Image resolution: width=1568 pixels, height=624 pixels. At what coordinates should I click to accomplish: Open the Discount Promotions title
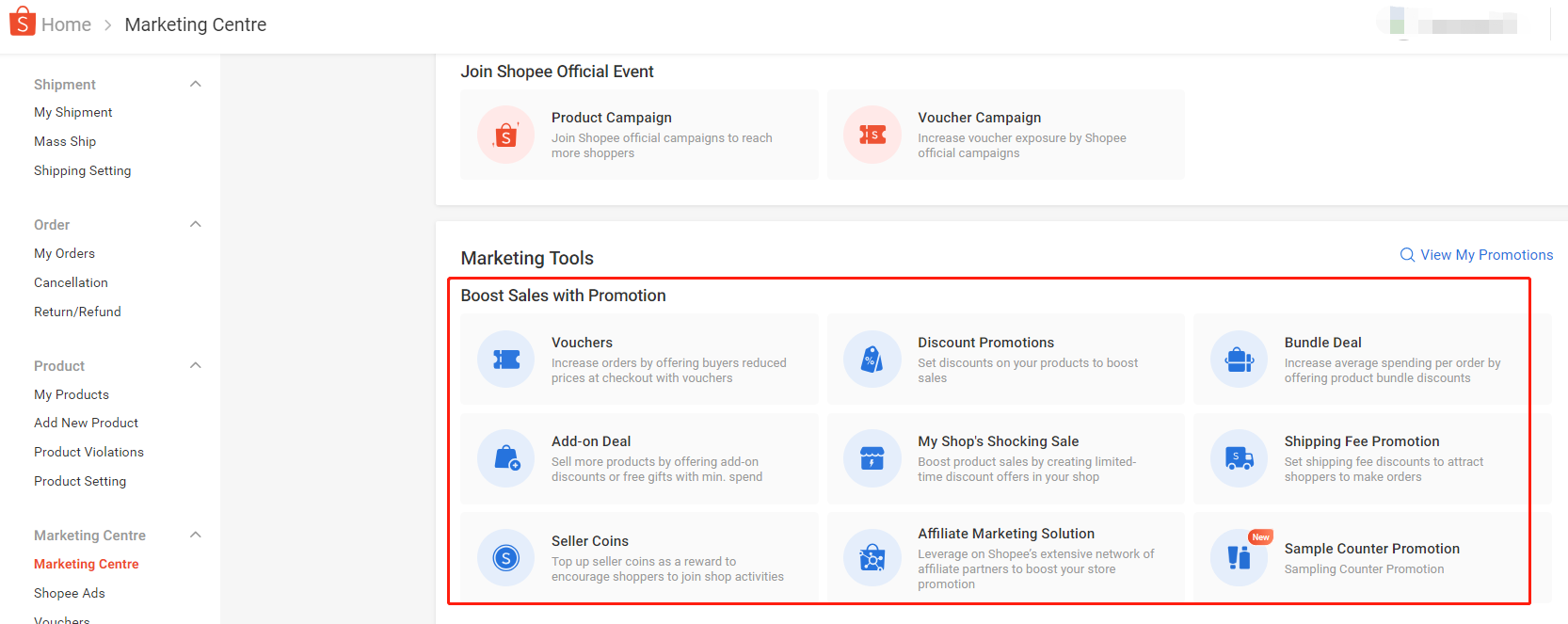(x=986, y=343)
